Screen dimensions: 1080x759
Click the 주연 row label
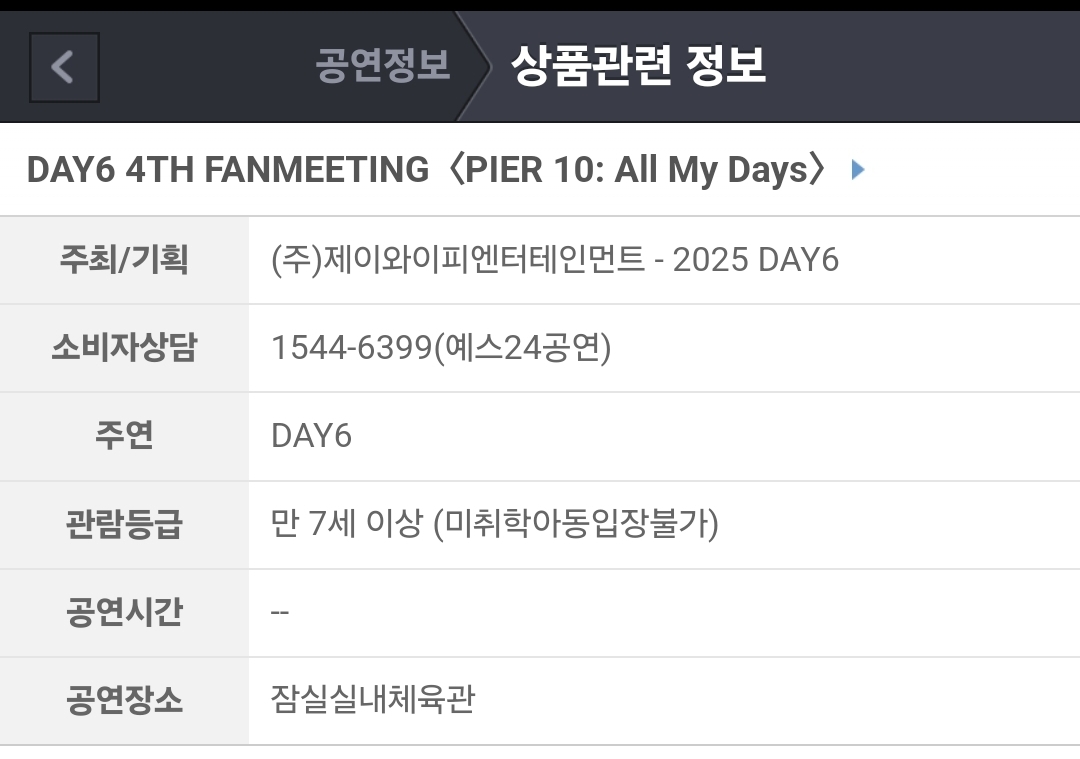(124, 436)
